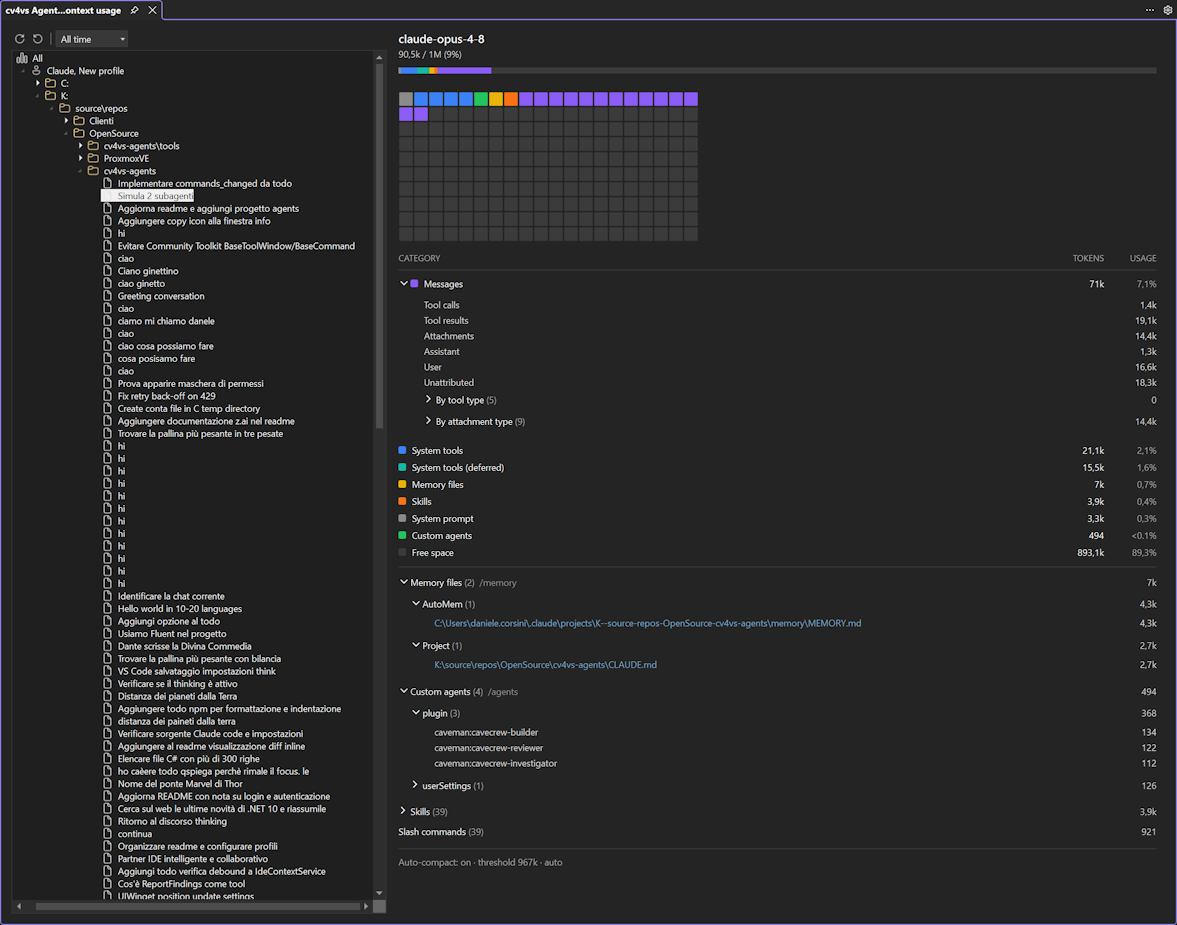Viewport: 1177px width, 925px height.
Task: Refresh the context usage list
Action: tap(20, 39)
